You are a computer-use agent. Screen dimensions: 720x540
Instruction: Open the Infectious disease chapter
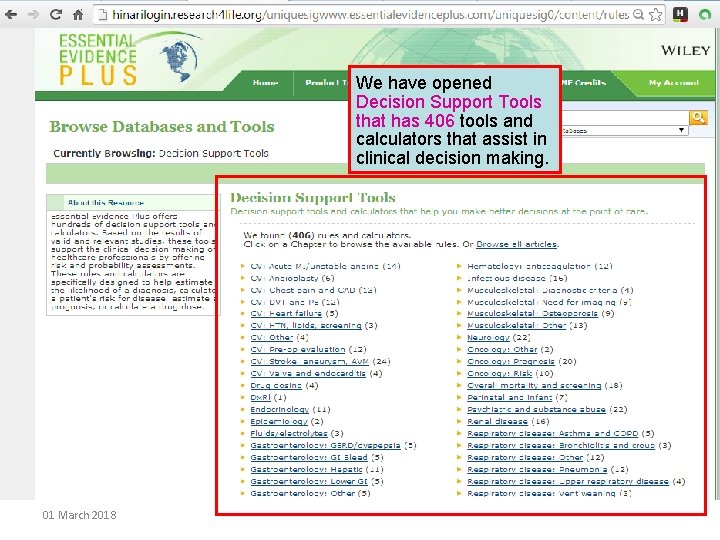click(506, 278)
